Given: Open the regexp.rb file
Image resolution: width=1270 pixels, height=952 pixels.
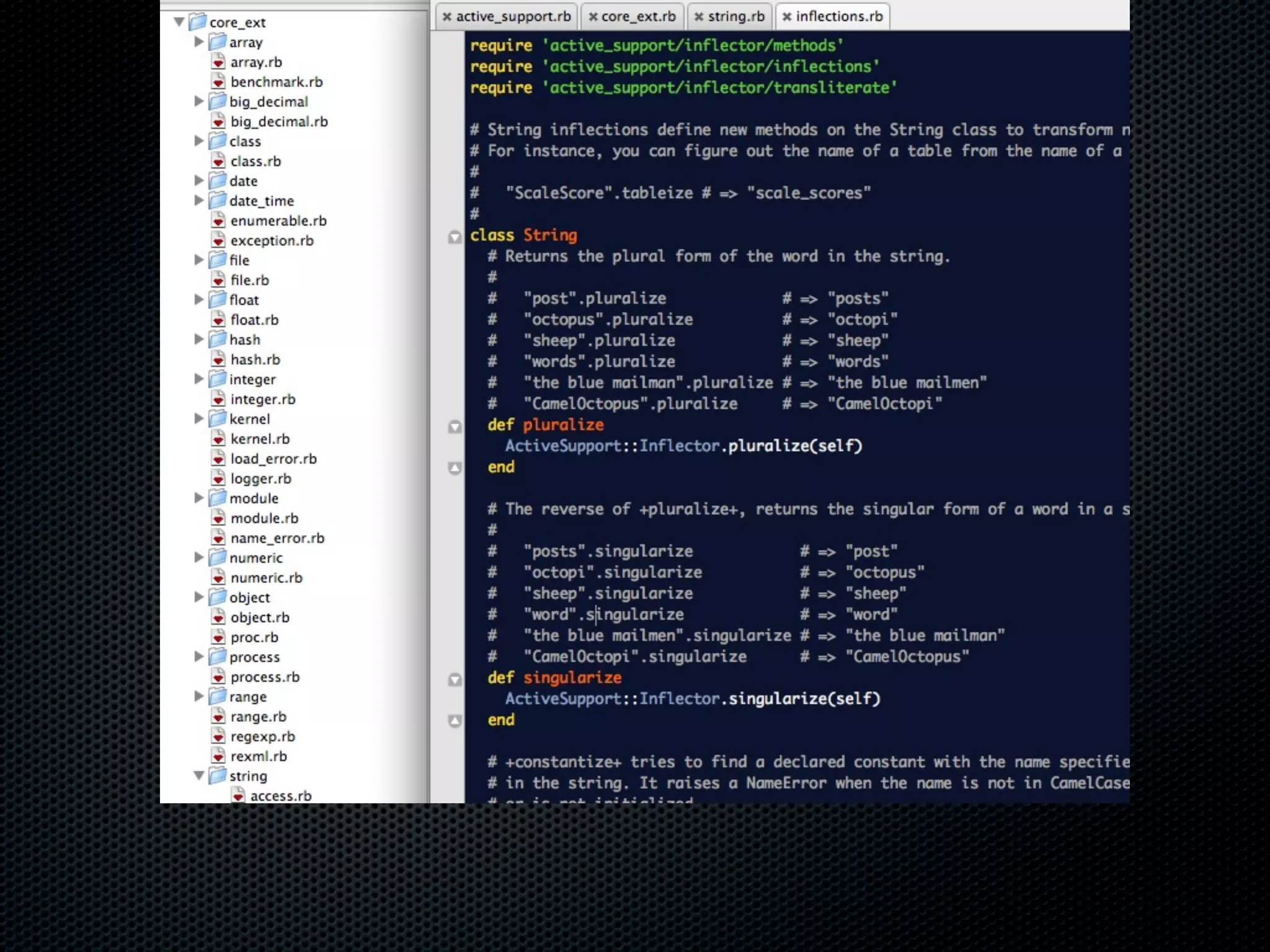Looking at the screenshot, I should pos(262,736).
